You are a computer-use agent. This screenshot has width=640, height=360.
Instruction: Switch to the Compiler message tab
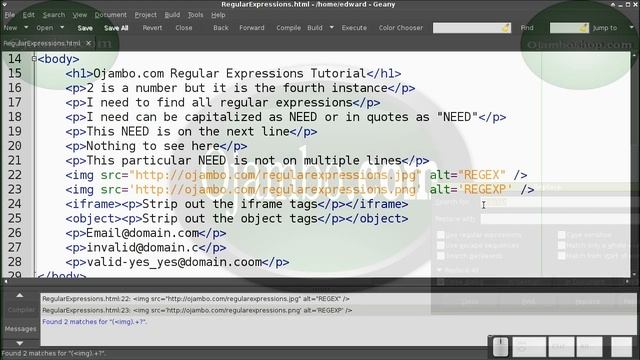(x=21, y=310)
